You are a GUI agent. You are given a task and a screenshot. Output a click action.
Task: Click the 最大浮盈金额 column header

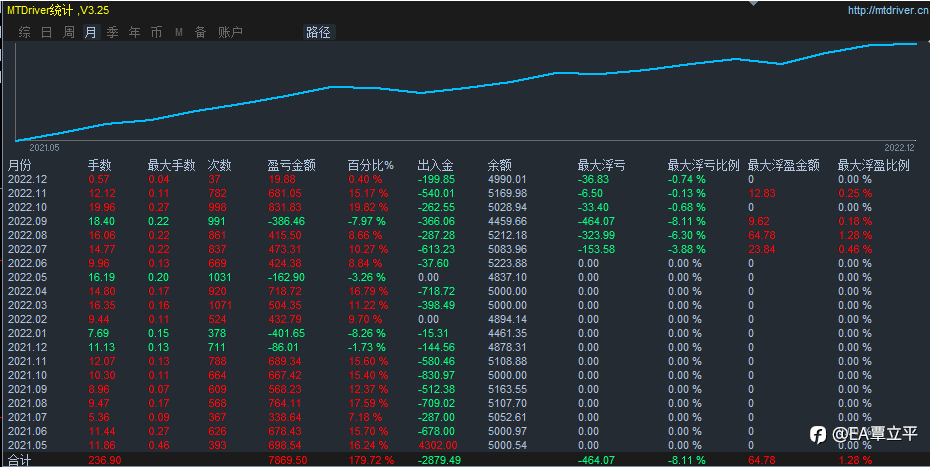pos(784,165)
